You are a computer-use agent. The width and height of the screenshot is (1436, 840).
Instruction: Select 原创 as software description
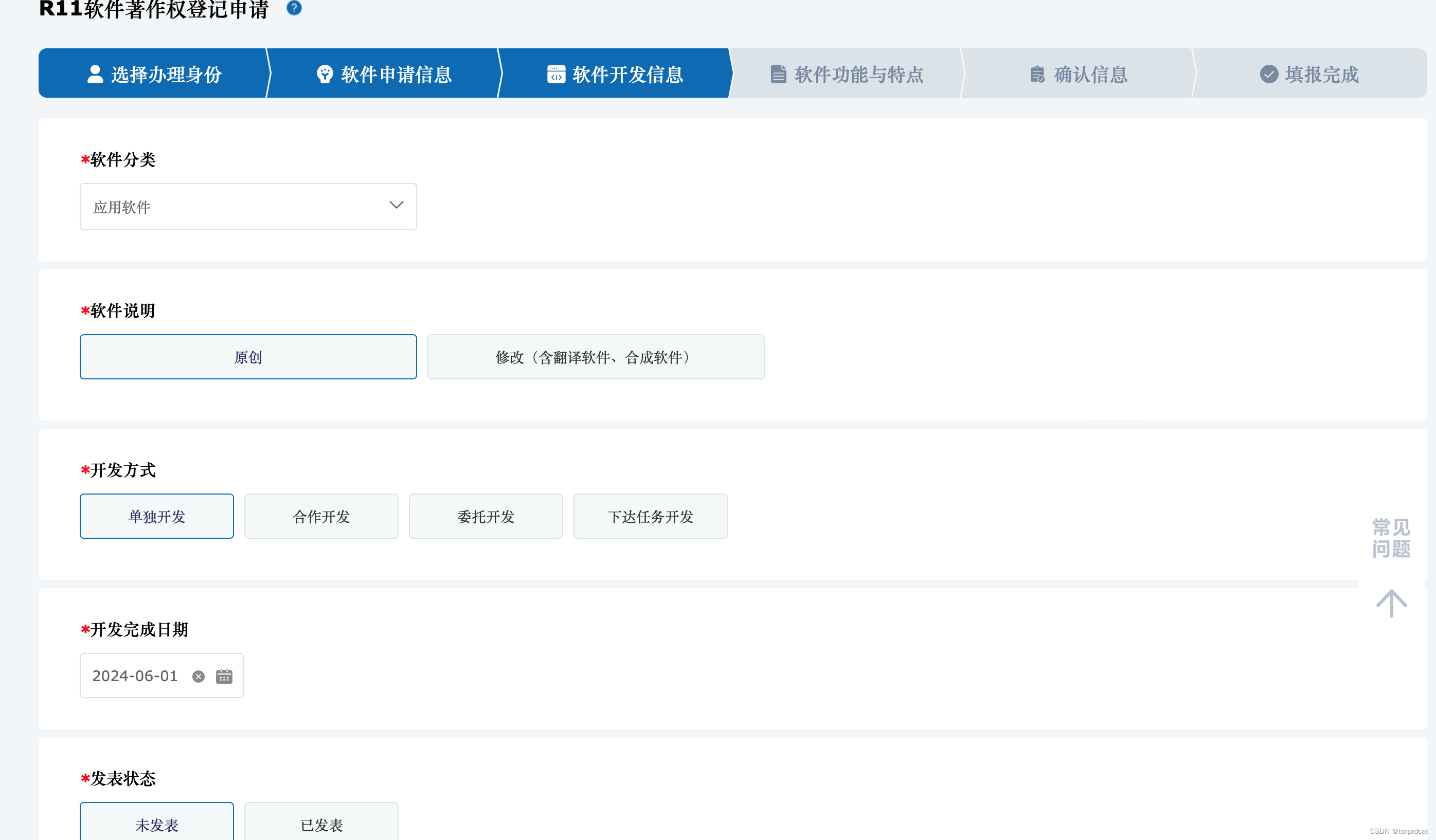[x=248, y=356]
